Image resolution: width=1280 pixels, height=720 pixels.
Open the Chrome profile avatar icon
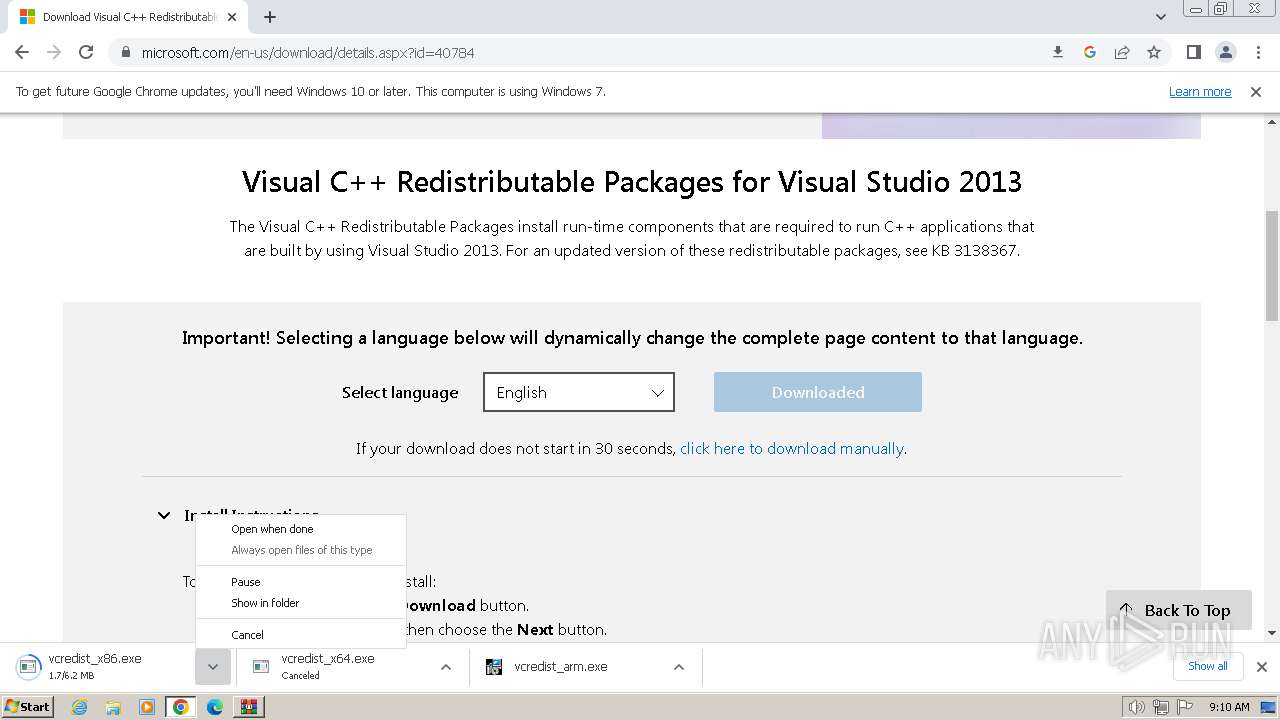click(1225, 52)
